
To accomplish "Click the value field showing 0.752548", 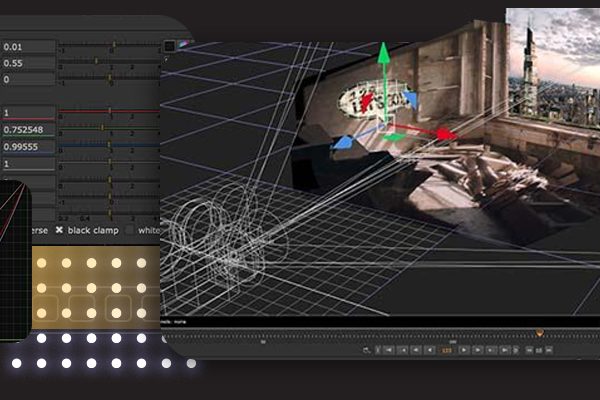I will point(27,129).
